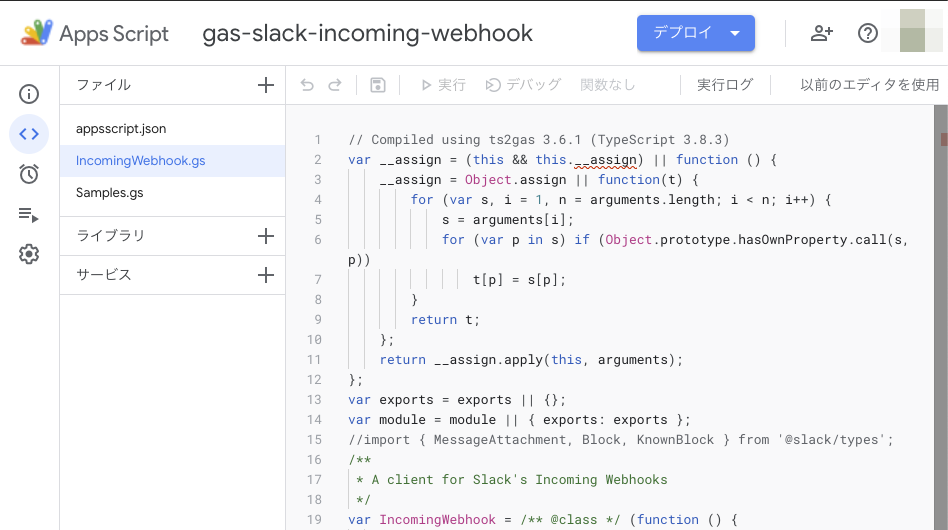Open Project Settings gear icon

[29, 254]
